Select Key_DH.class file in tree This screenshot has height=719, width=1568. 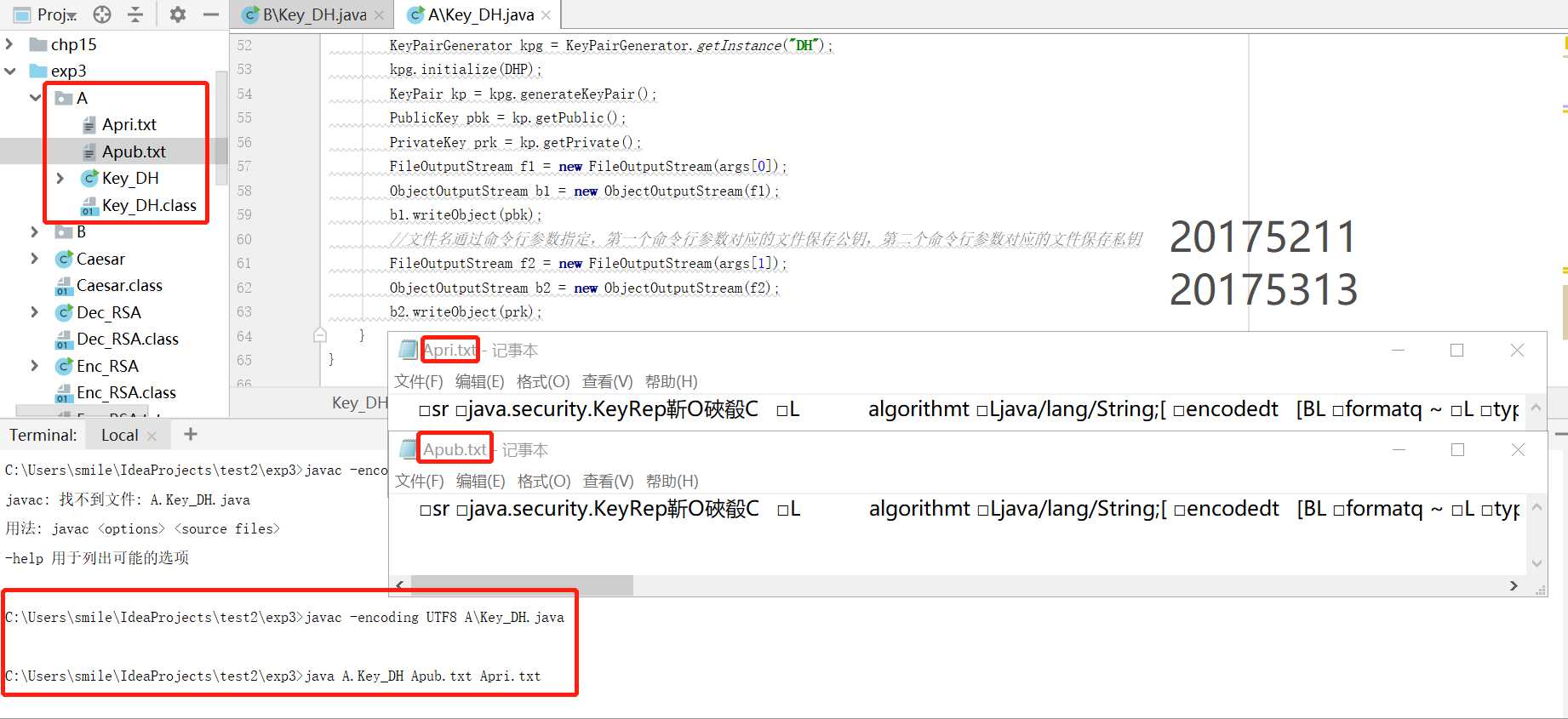149,205
